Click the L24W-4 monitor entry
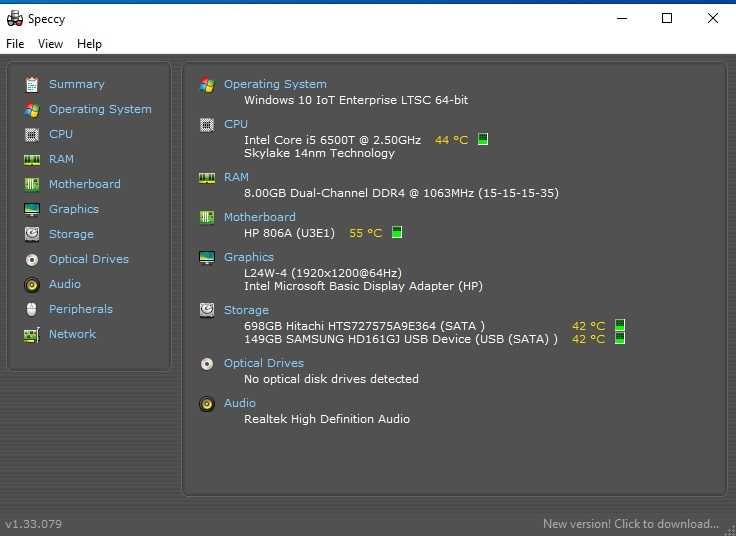The image size is (736, 536). click(x=322, y=273)
